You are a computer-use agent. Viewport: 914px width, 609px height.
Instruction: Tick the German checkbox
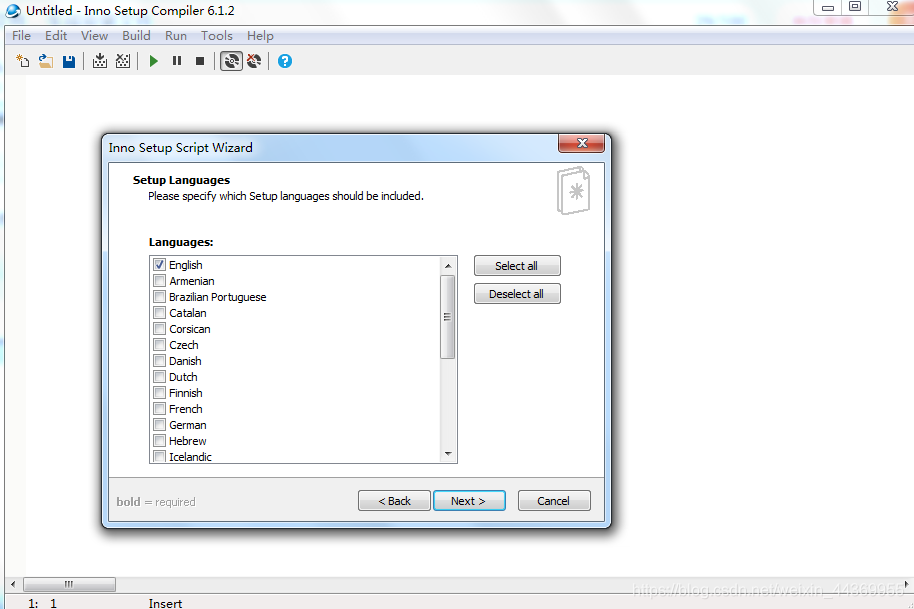pos(160,425)
